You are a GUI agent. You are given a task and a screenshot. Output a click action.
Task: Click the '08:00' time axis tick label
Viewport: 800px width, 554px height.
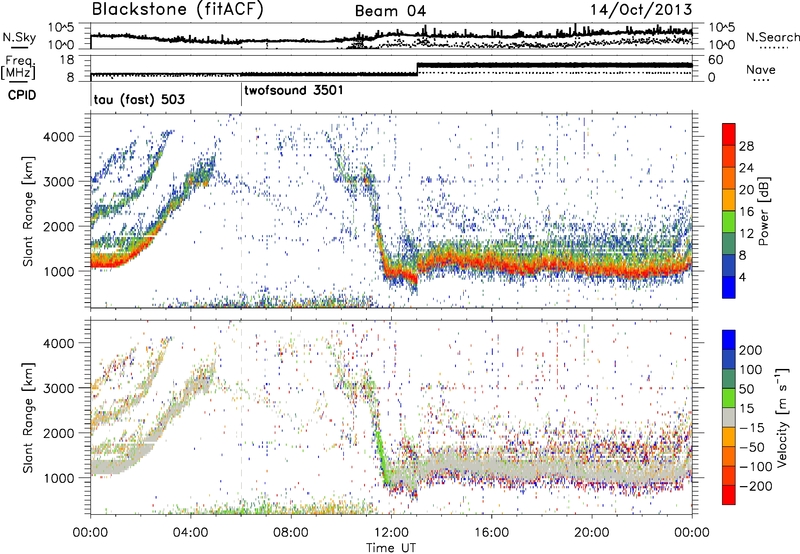(x=291, y=533)
